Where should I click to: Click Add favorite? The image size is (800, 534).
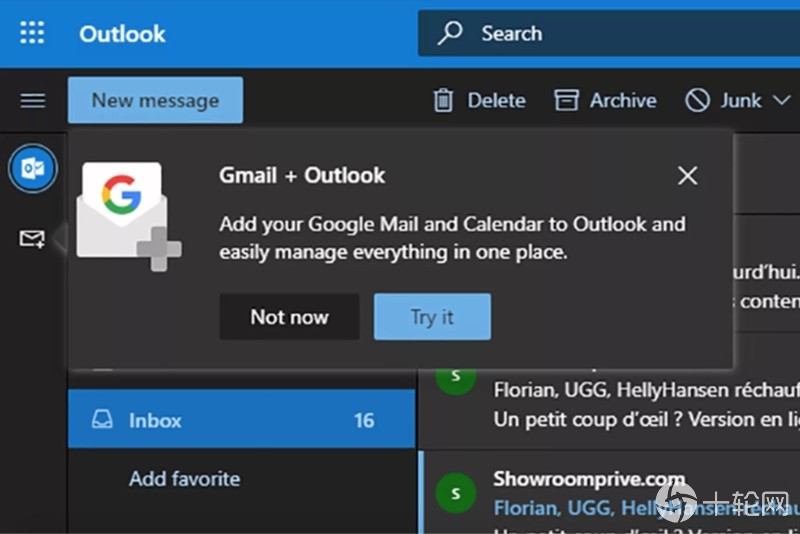[185, 479]
